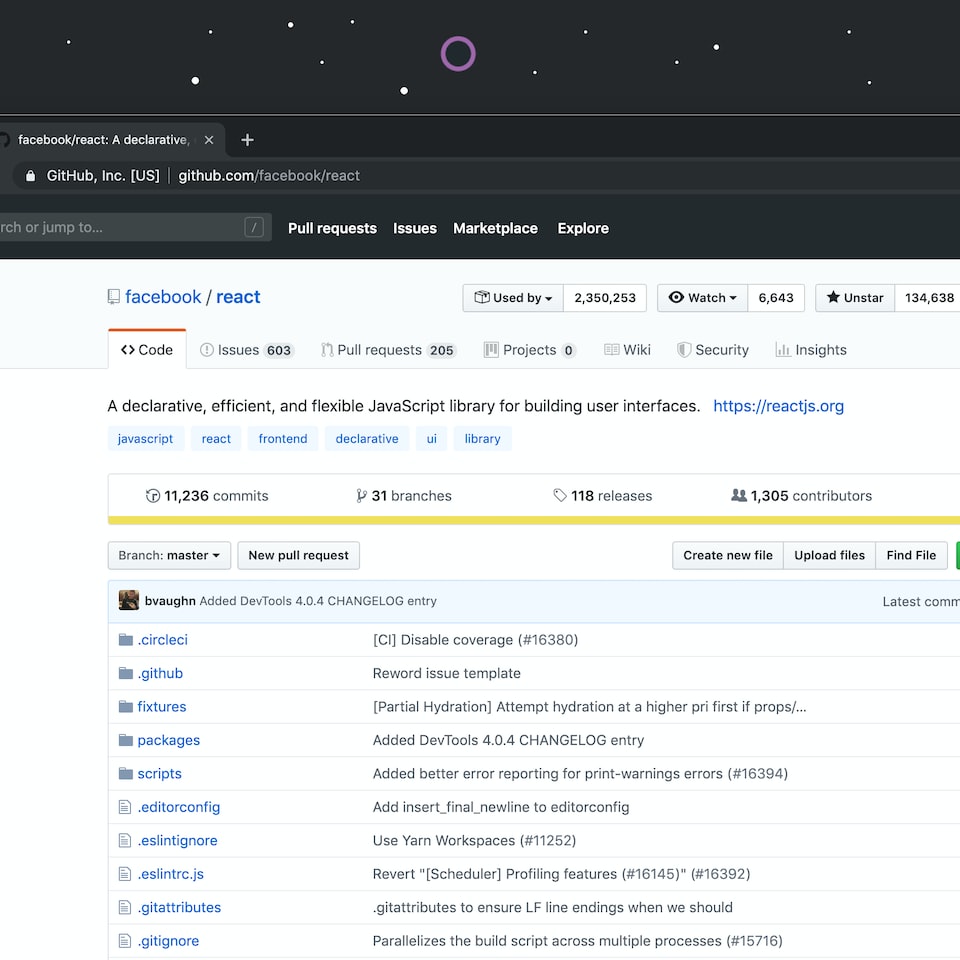This screenshot has width=960, height=960.
Task: Toggle Unstar on the repository
Action: tap(855, 298)
